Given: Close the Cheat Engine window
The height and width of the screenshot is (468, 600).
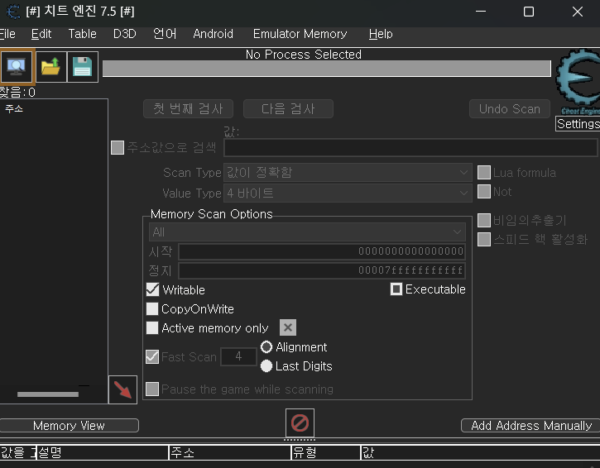Looking at the screenshot, I should pos(577,11).
